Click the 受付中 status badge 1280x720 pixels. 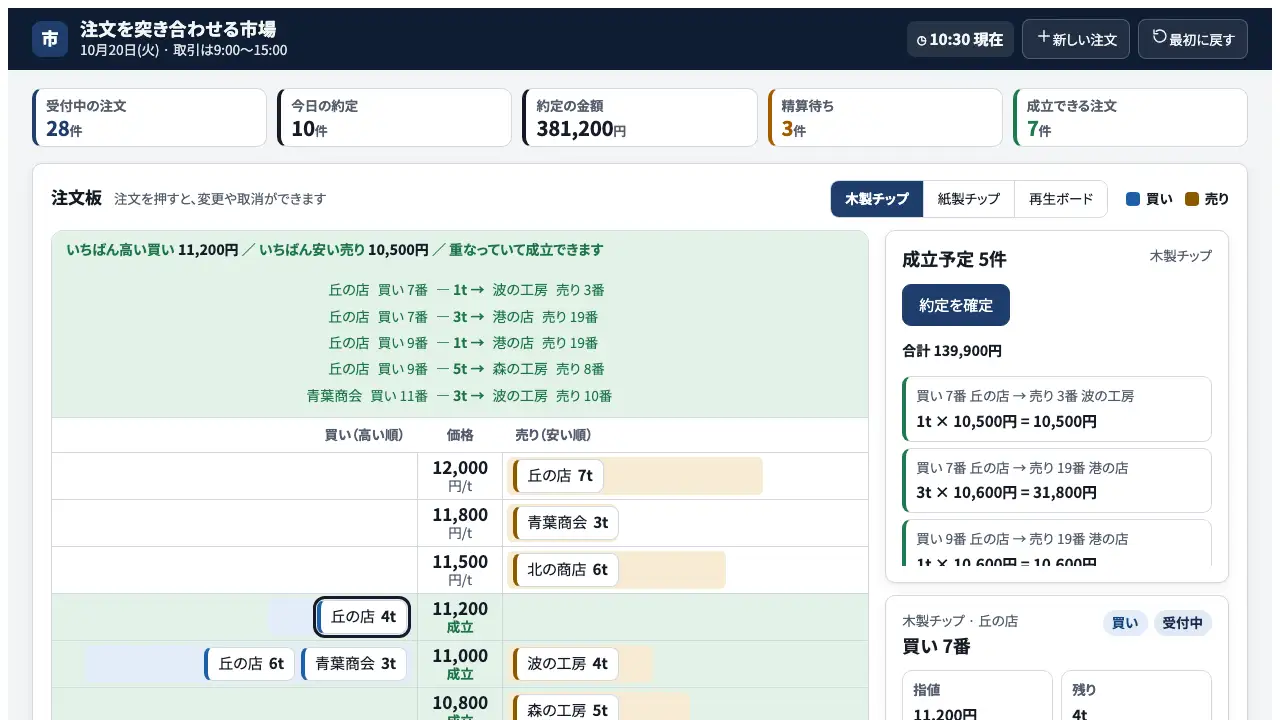1183,623
